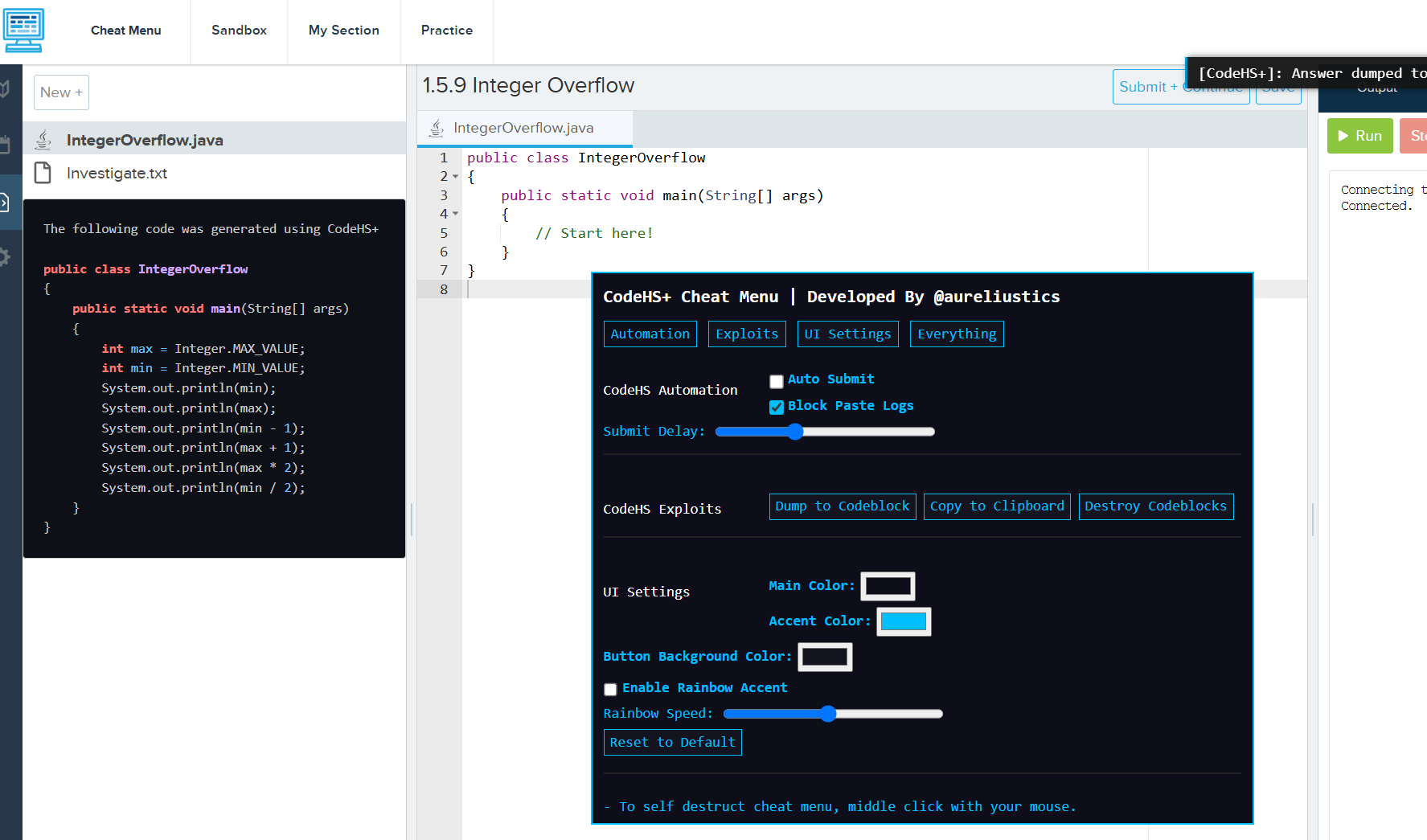Collapse the code fold arrow on line 4
The image size is (1427, 840).
455,214
